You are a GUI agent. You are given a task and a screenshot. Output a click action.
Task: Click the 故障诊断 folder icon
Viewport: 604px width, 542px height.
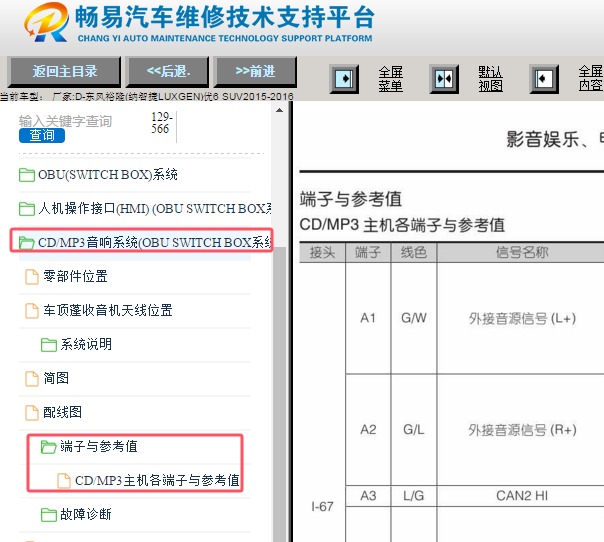click(49, 514)
